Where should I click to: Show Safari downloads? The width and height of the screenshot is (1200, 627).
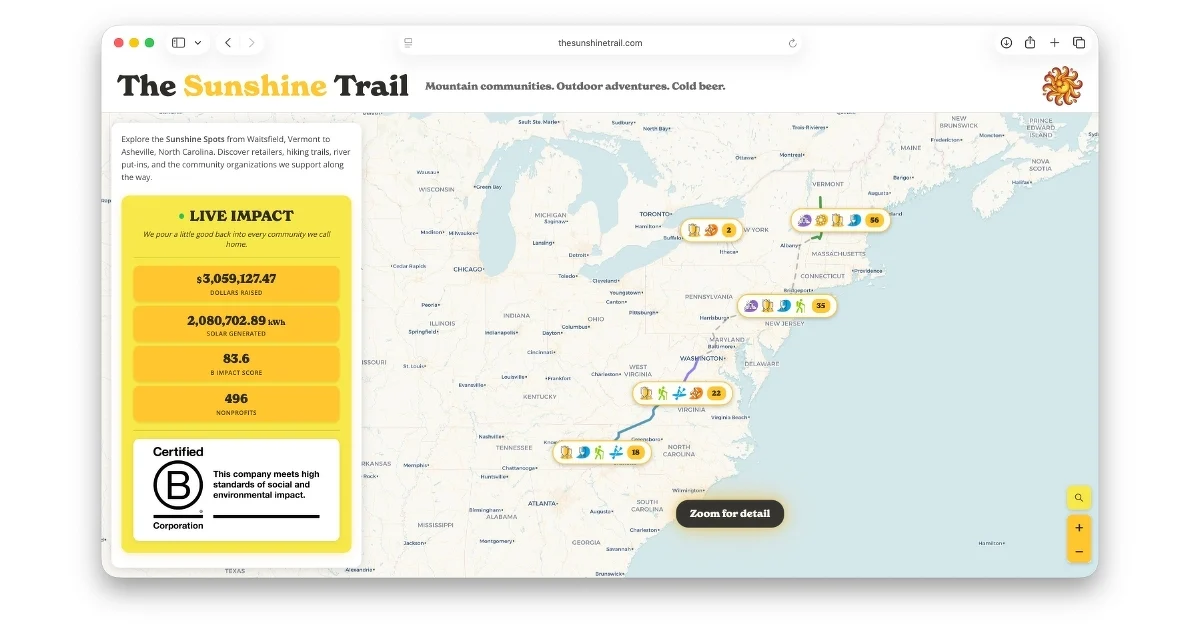[x=1006, y=43]
